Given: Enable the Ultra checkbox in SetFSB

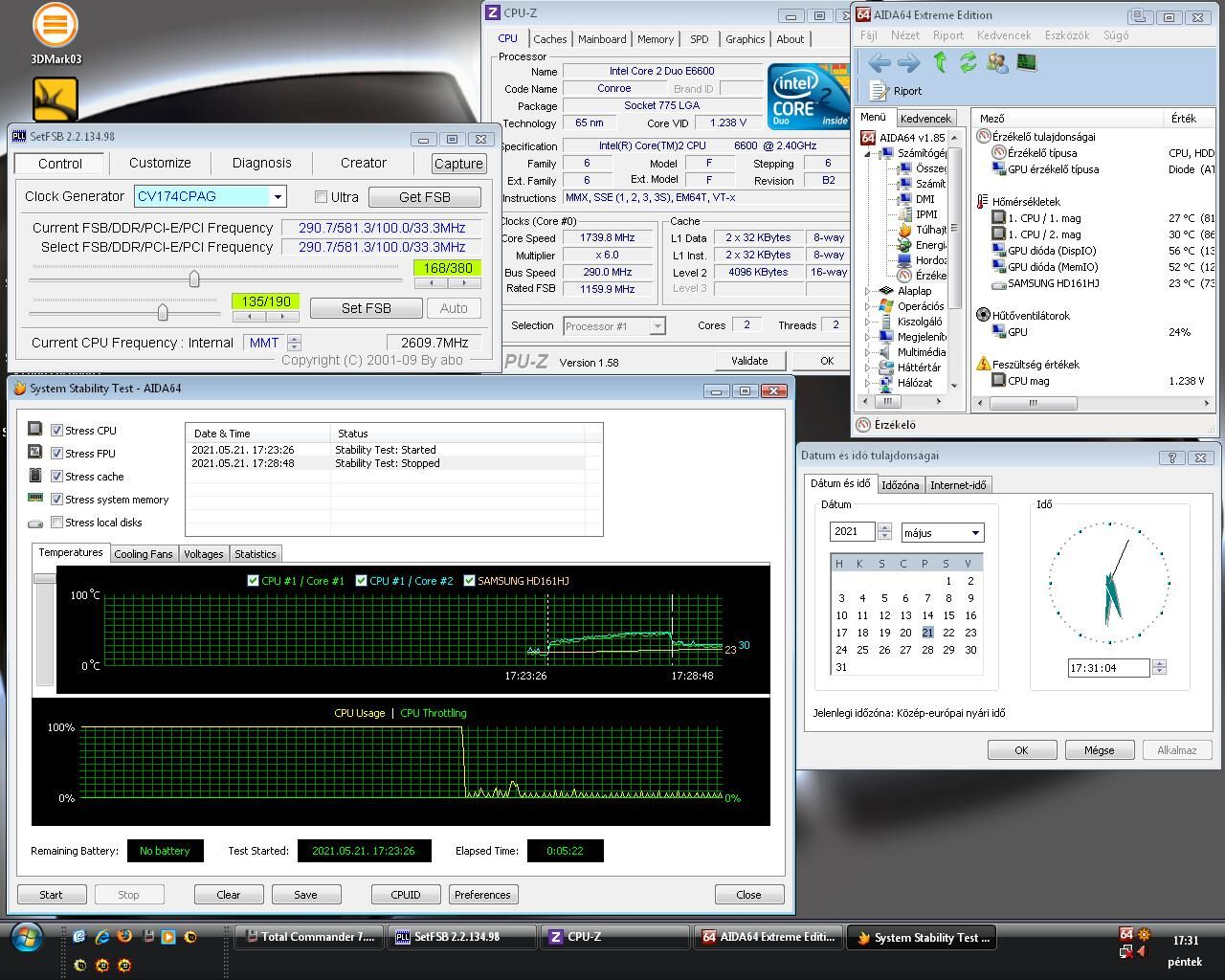Looking at the screenshot, I should [321, 197].
